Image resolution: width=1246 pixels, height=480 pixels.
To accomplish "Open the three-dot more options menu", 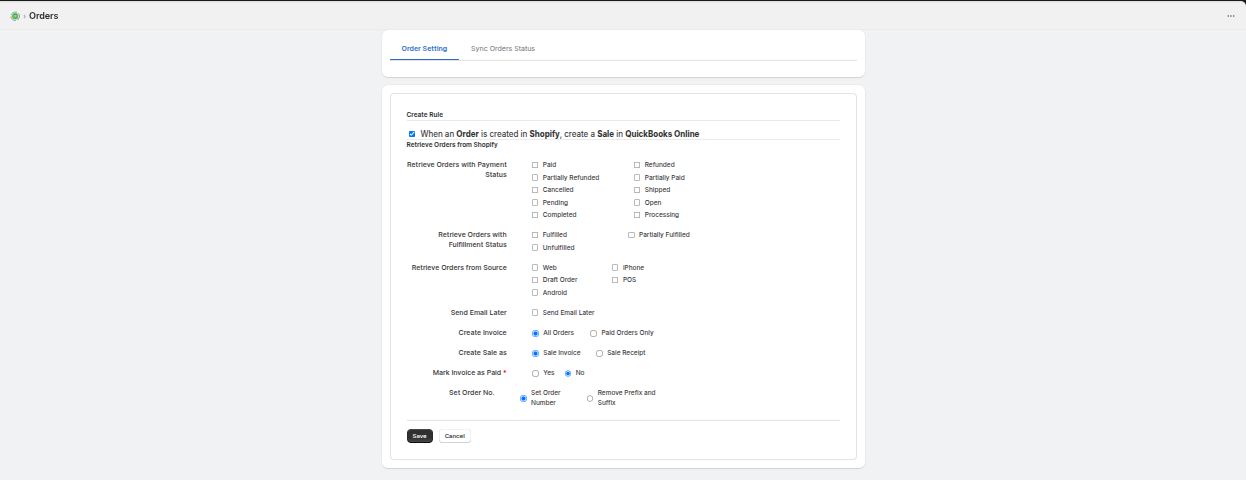I will (1231, 16).
